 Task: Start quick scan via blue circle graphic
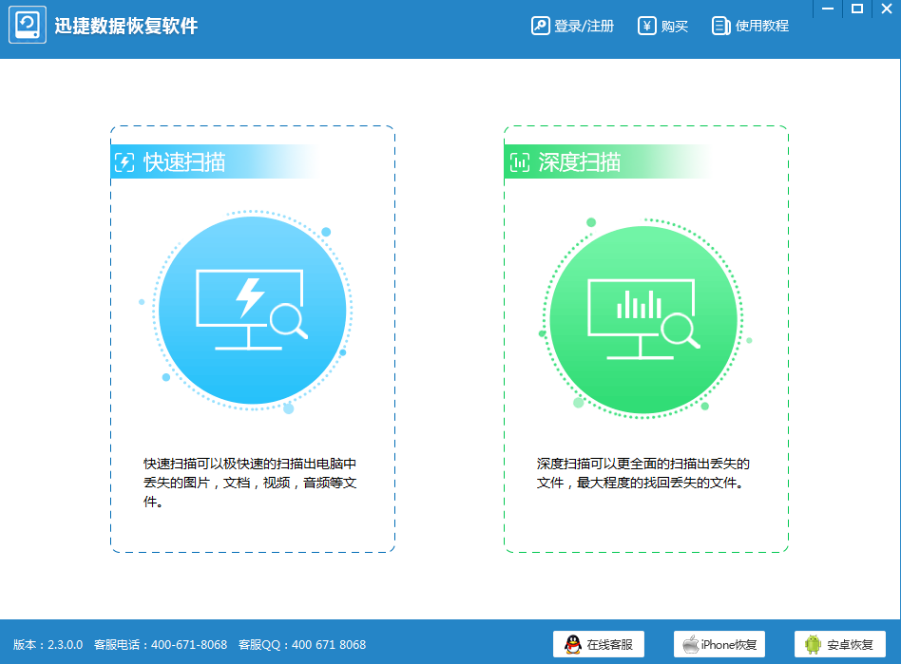(252, 310)
